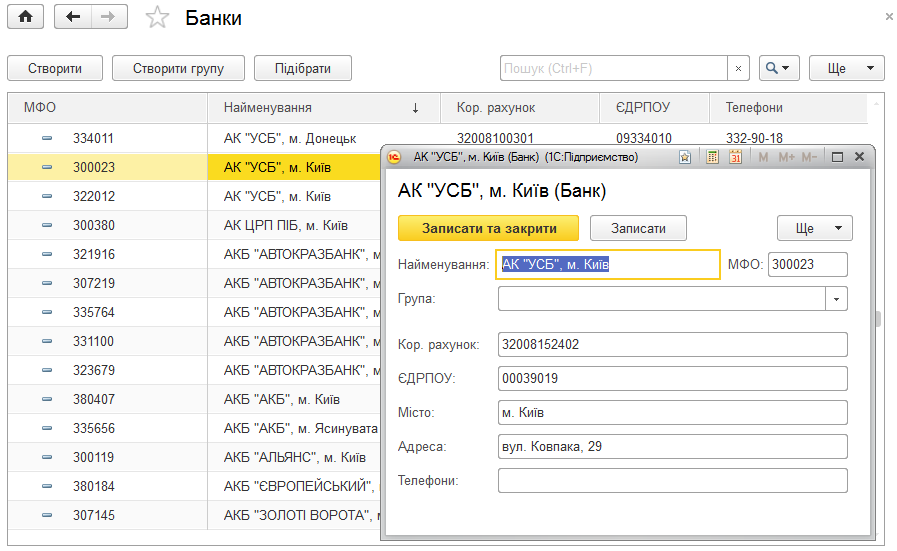The width and height of the screenshot is (897, 551).
Task: Click the item icon in row 300023
Action: [x=47, y=168]
